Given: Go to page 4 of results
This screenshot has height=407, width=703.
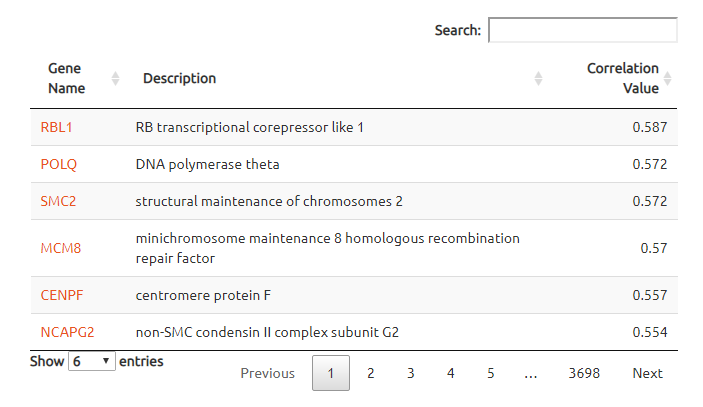Looking at the screenshot, I should click(451, 373).
